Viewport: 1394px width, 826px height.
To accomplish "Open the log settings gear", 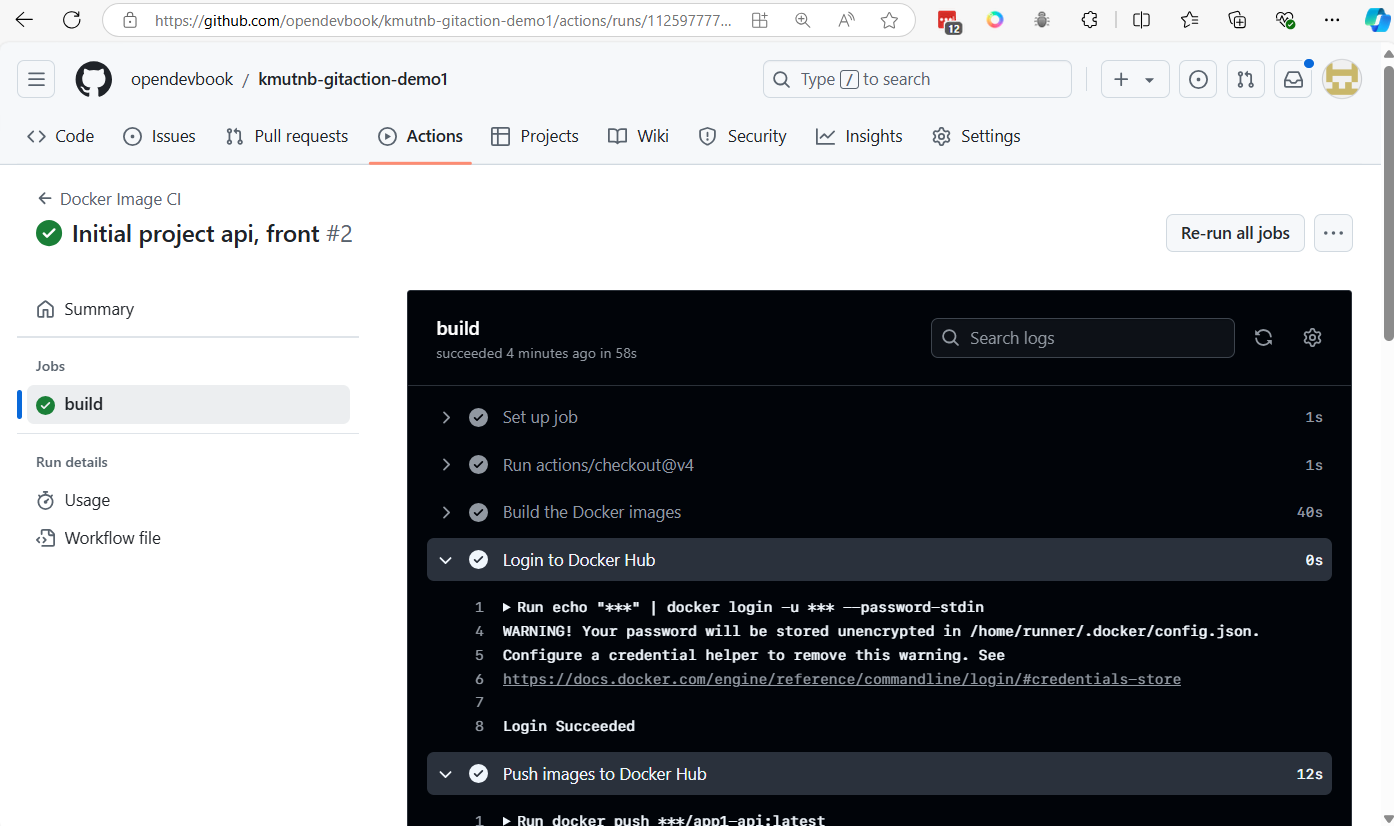I will pyautogui.click(x=1312, y=338).
